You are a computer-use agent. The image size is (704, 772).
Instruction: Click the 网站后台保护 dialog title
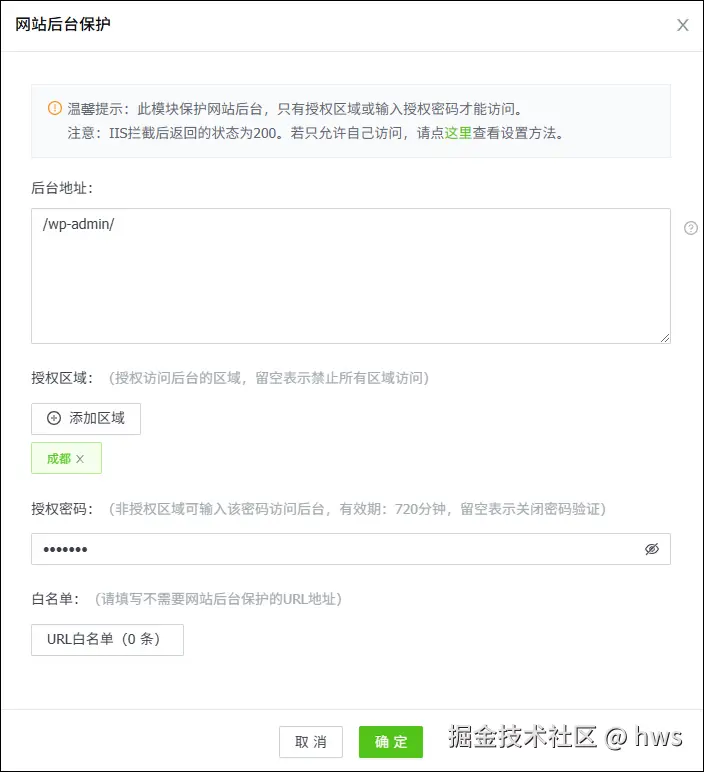(x=63, y=24)
